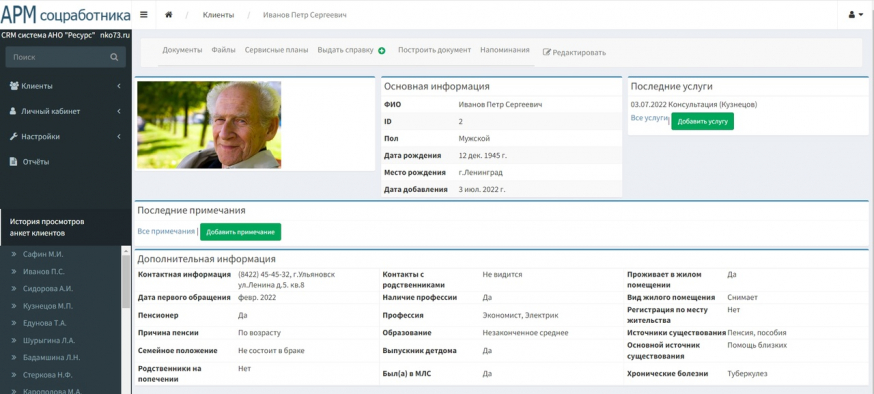Open the Документы tab
Viewport: 874px width, 394px height.
pos(182,50)
